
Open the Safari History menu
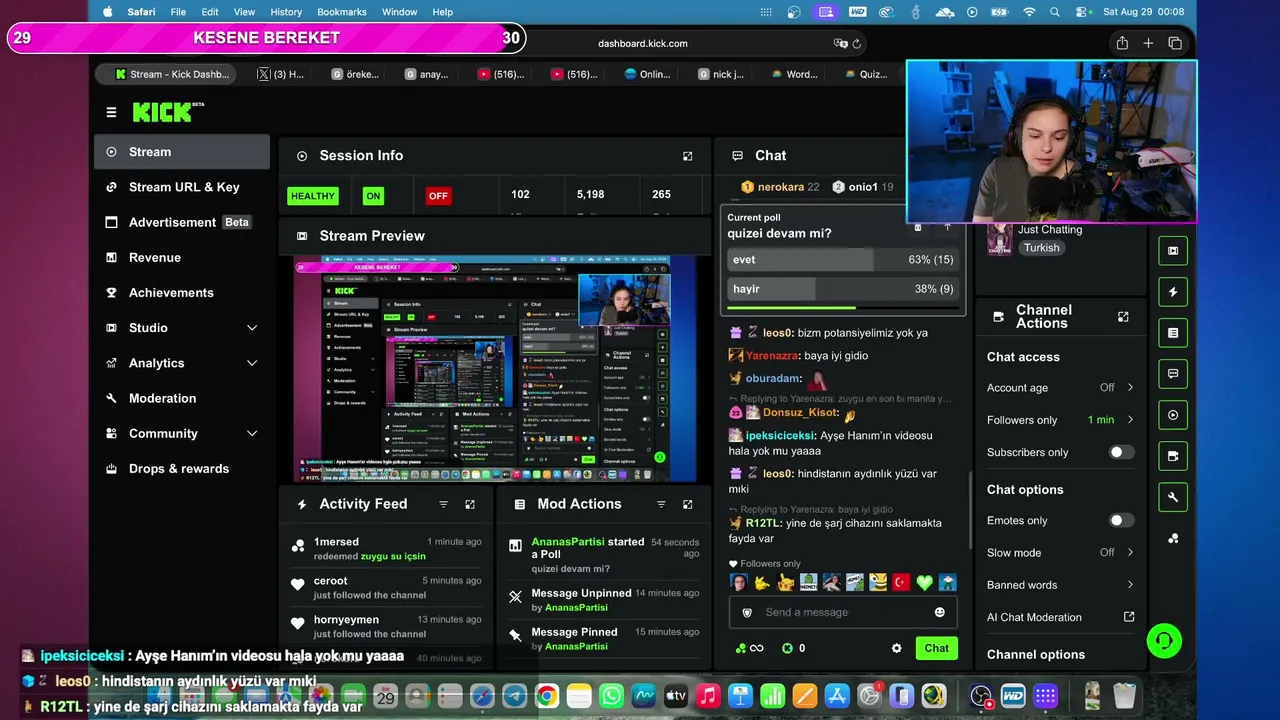click(286, 12)
